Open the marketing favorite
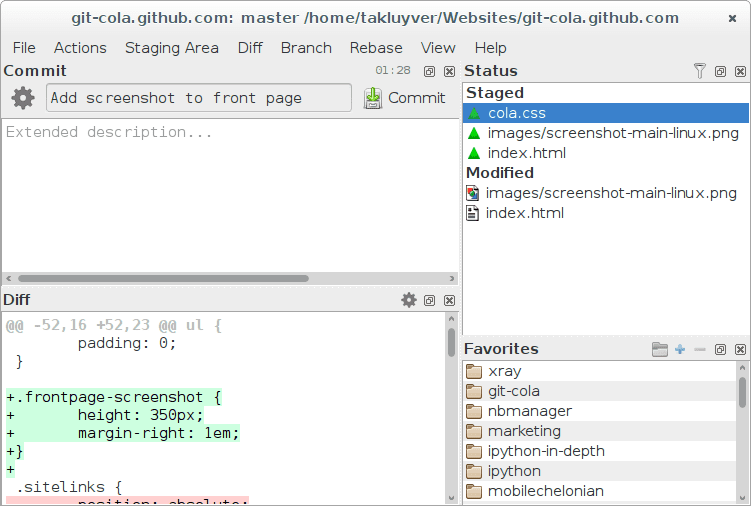751x506 pixels. coord(599,431)
